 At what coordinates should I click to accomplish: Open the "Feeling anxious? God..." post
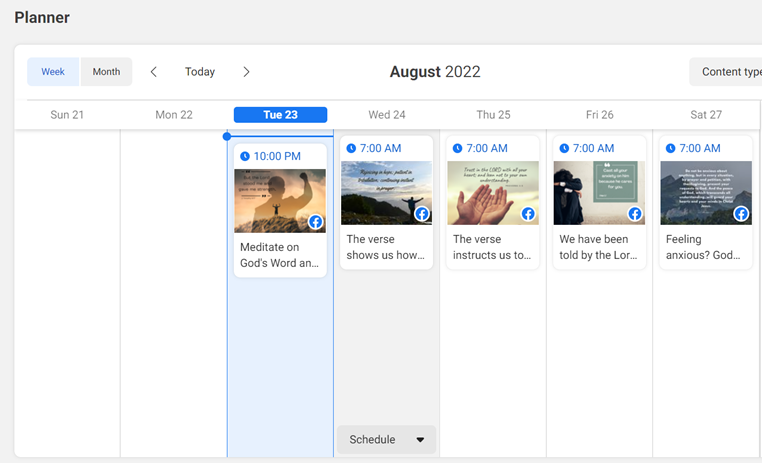pyautogui.click(x=704, y=247)
